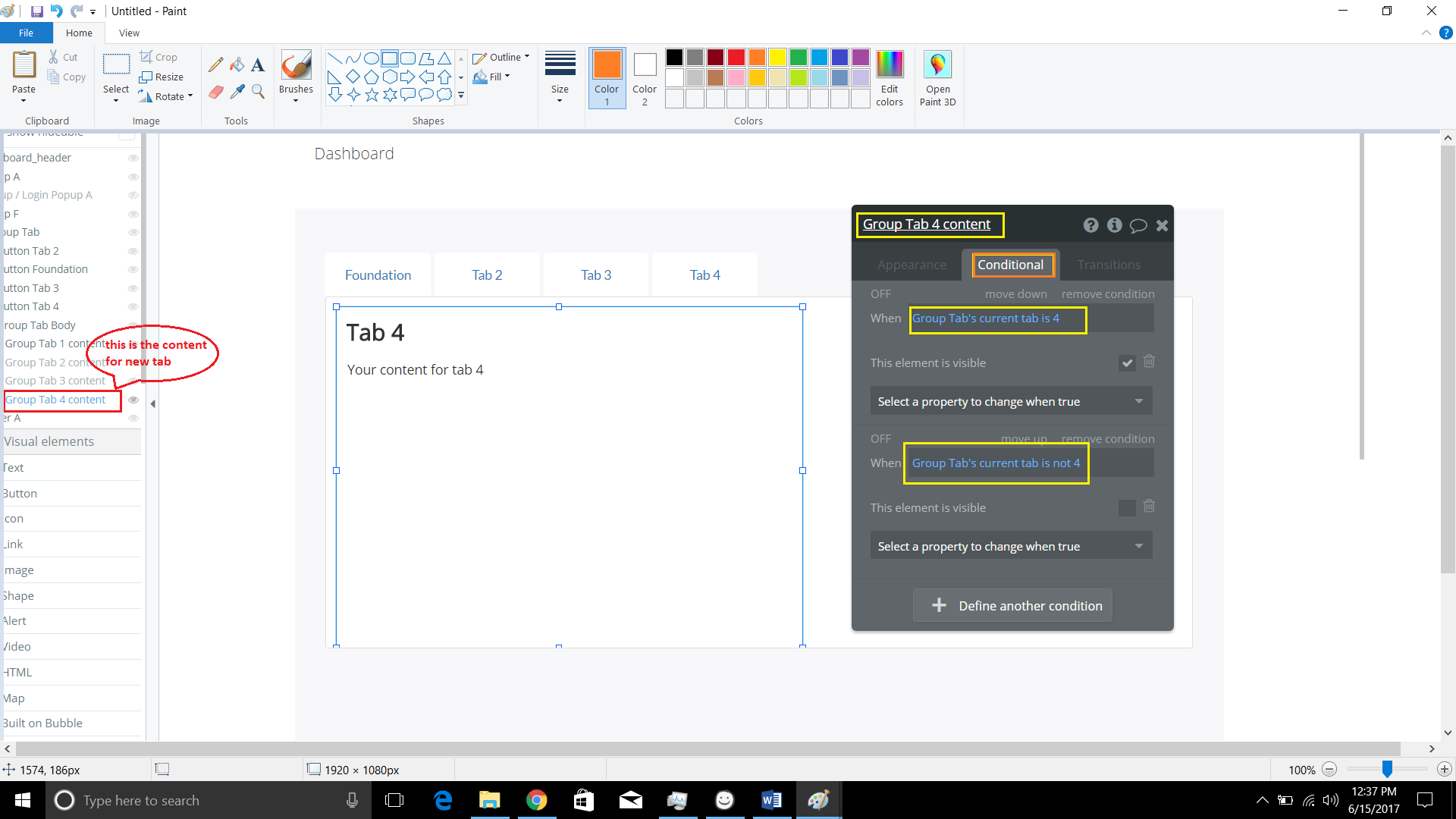1456x819 pixels.
Task: Switch to the View ribbon tab
Action: pos(129,33)
